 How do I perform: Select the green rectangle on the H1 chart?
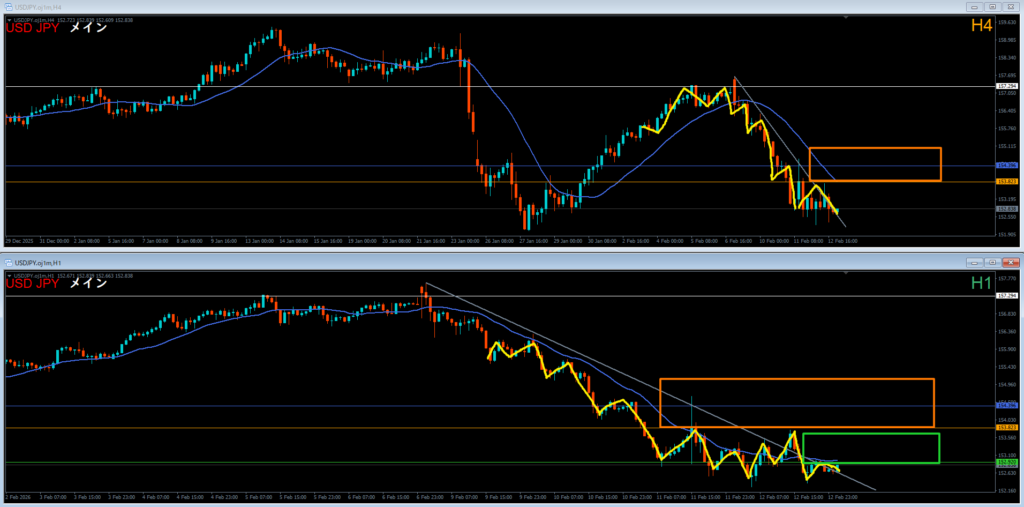pos(870,434)
